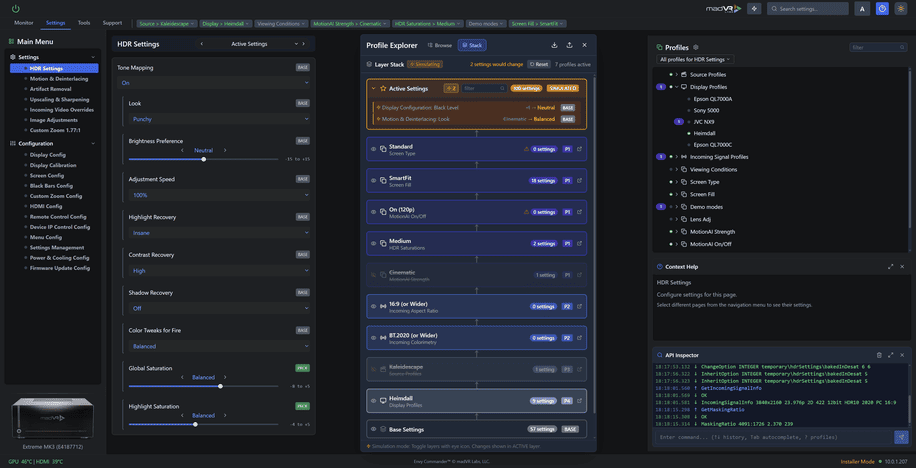
Task: Close the Profile Explorer panel
Action: [x=585, y=45]
